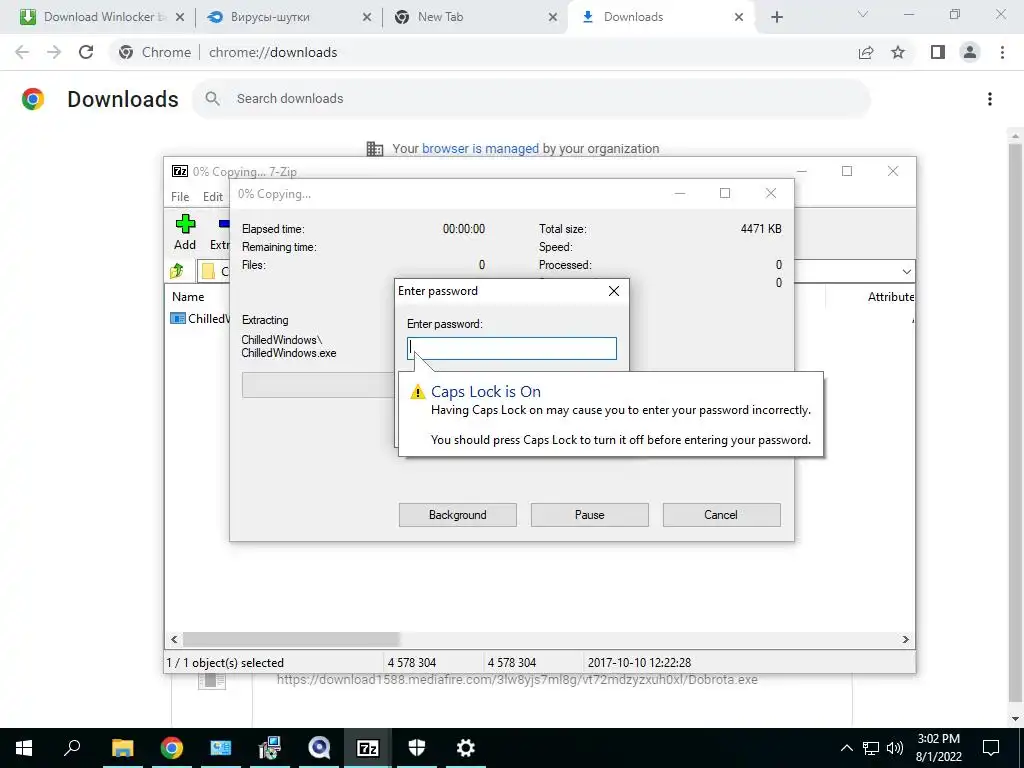
Task: Open Chrome from taskbar
Action: pos(172,748)
